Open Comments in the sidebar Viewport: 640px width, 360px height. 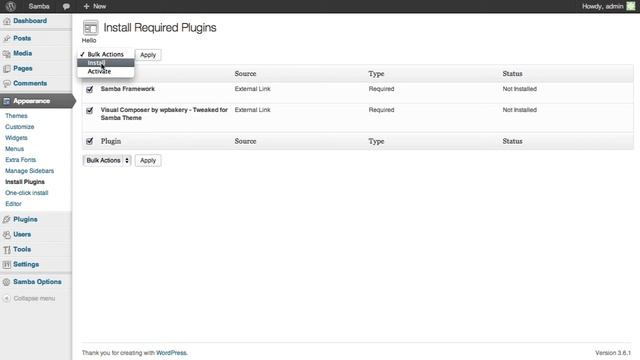coord(30,83)
